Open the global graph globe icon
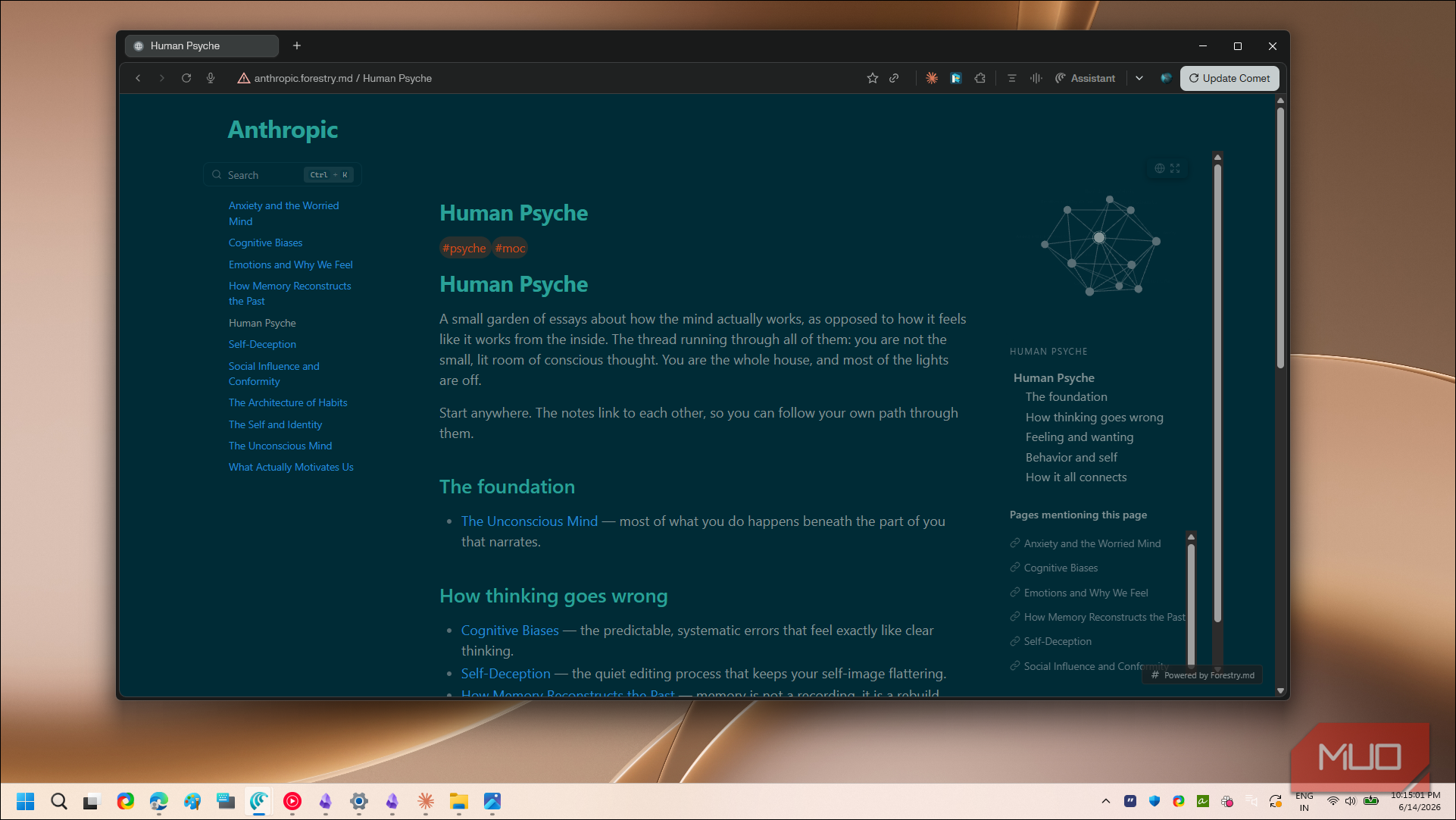Viewport: 1456px width, 820px height. coord(1159,168)
